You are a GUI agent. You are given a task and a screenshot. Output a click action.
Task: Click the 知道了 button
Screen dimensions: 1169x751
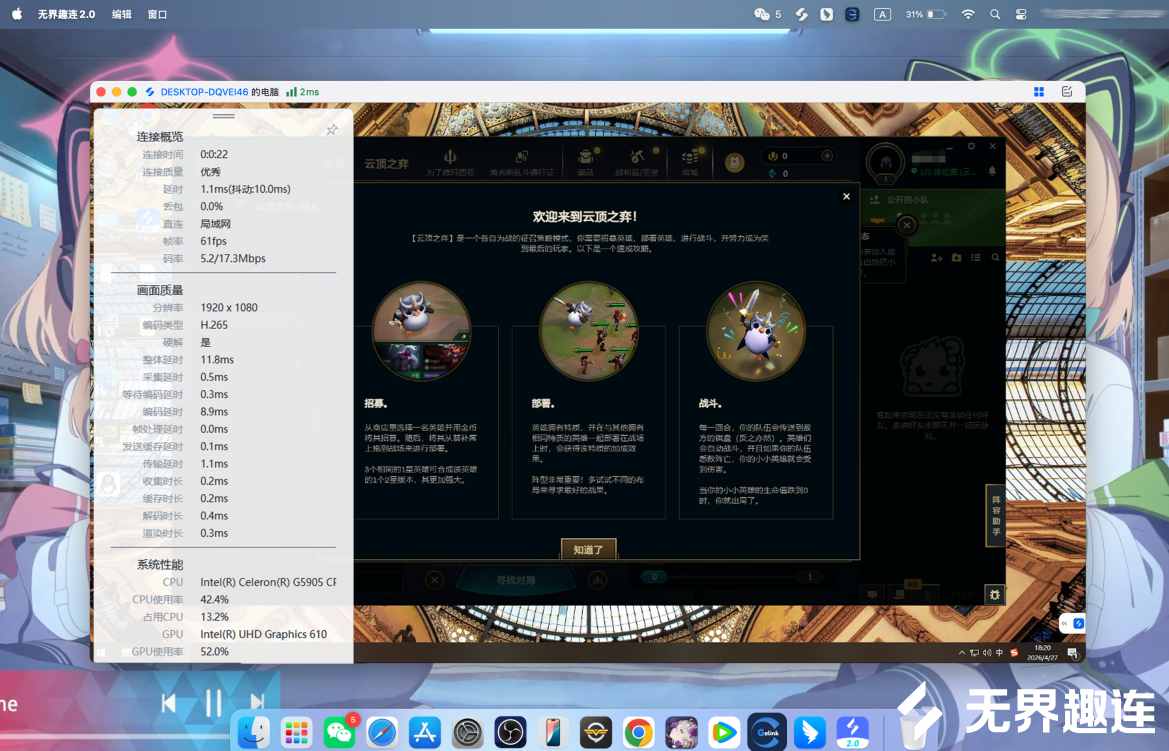click(x=588, y=549)
